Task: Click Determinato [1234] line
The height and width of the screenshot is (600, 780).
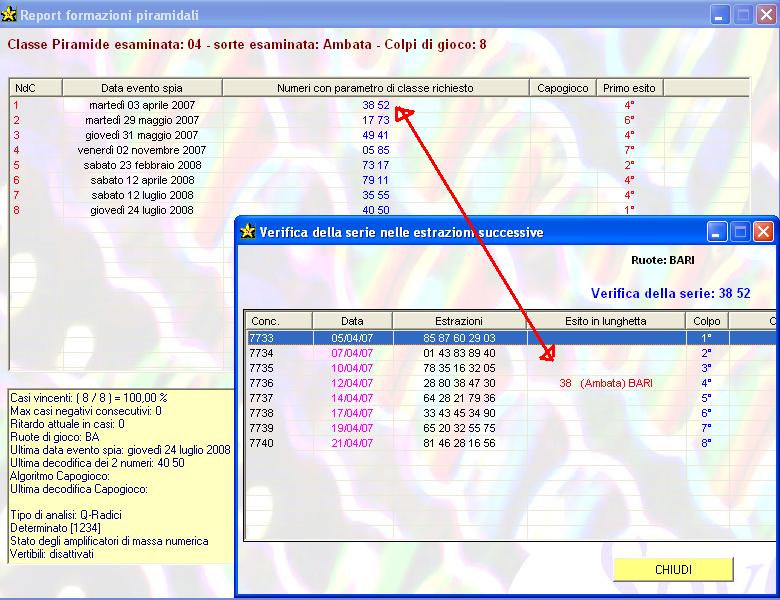Action: [55, 528]
